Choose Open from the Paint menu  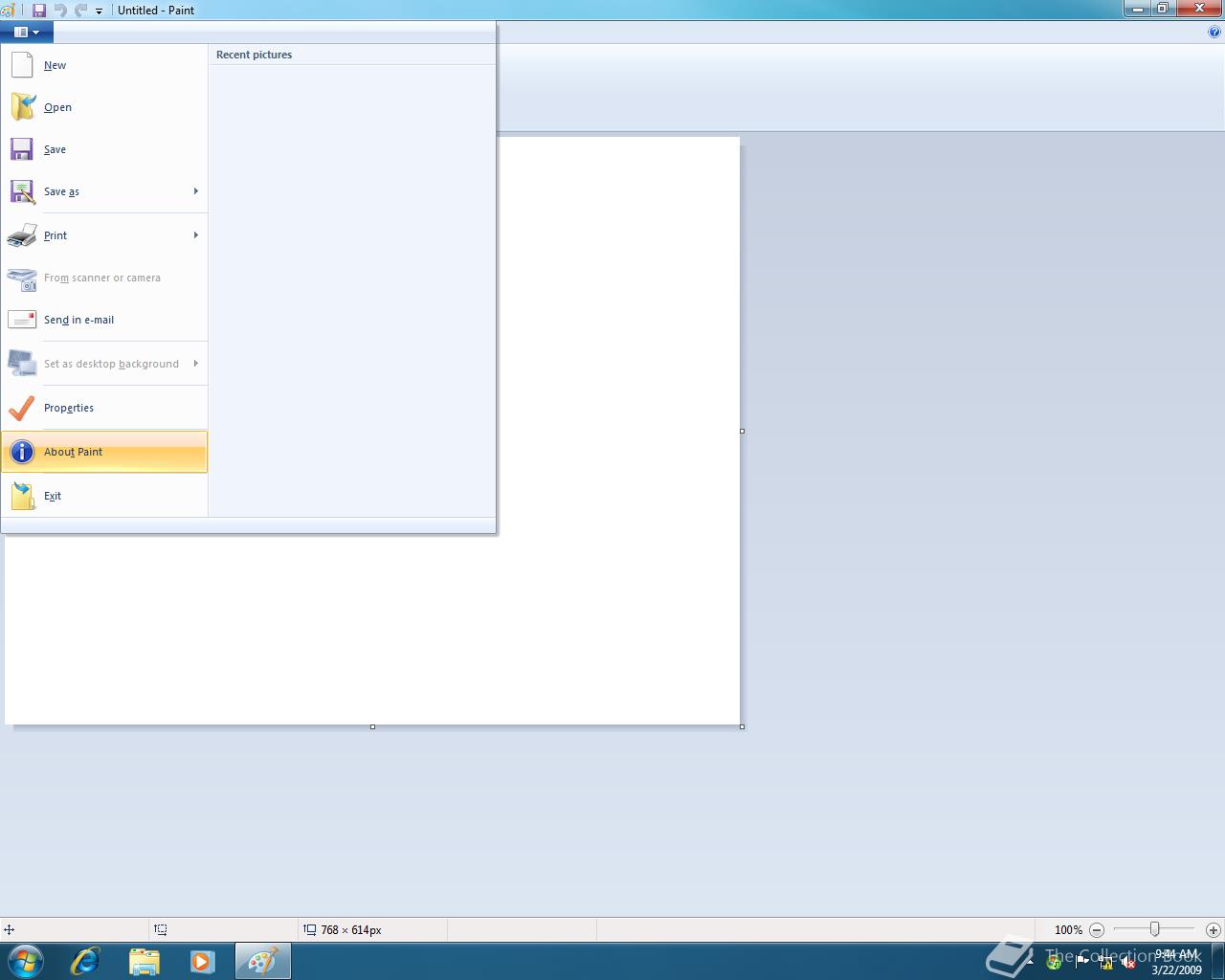click(x=104, y=107)
